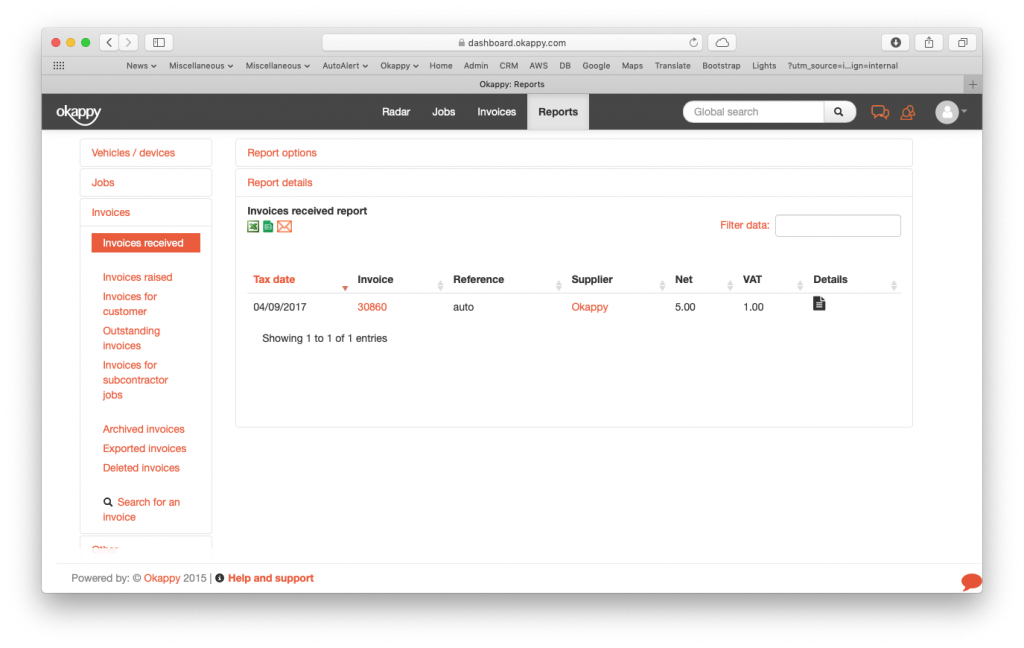Click the Global search input field
Viewport: 1024px width, 648px height.
click(753, 112)
